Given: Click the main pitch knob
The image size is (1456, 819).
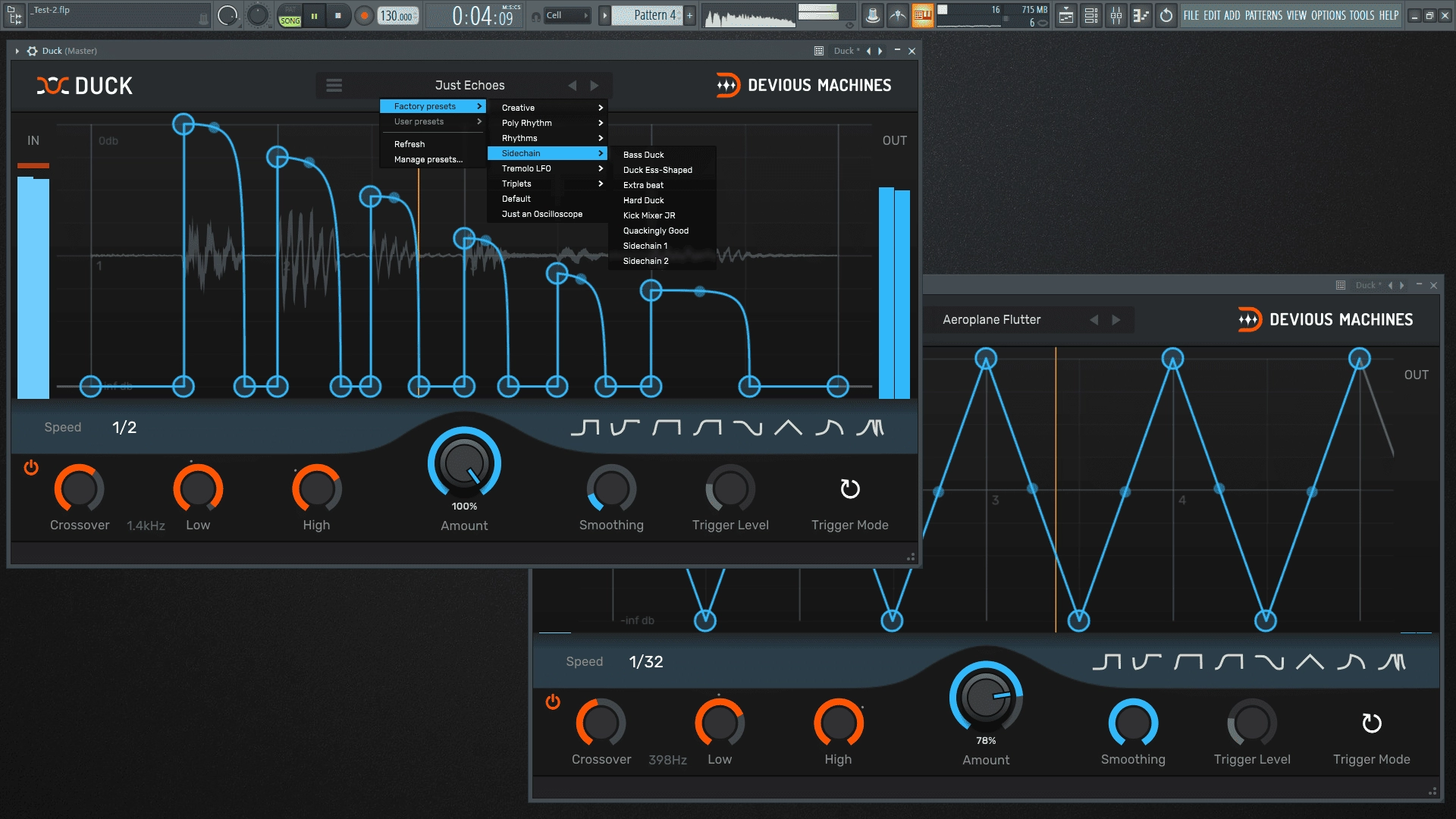Looking at the screenshot, I should 258,15.
